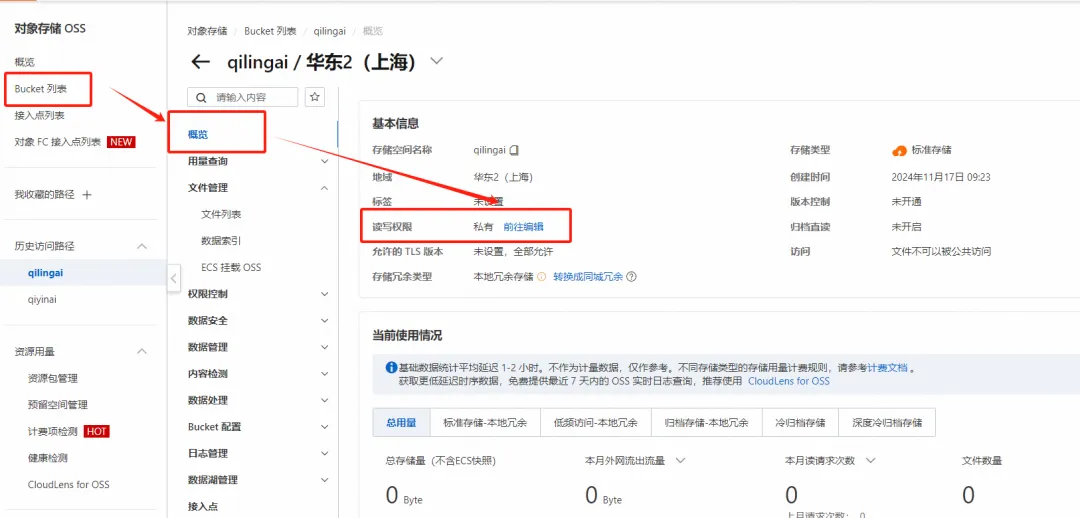
Task: Open CloudLens for OSS in sidebar
Action: pyautogui.click(x=68, y=484)
